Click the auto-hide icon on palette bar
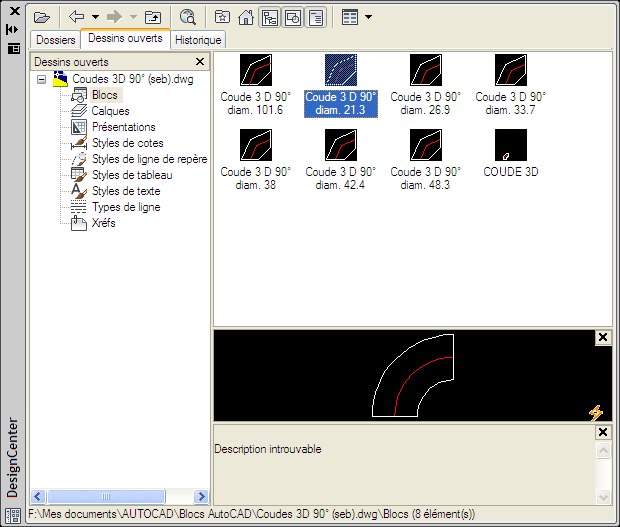620x527 pixels. tap(13, 30)
